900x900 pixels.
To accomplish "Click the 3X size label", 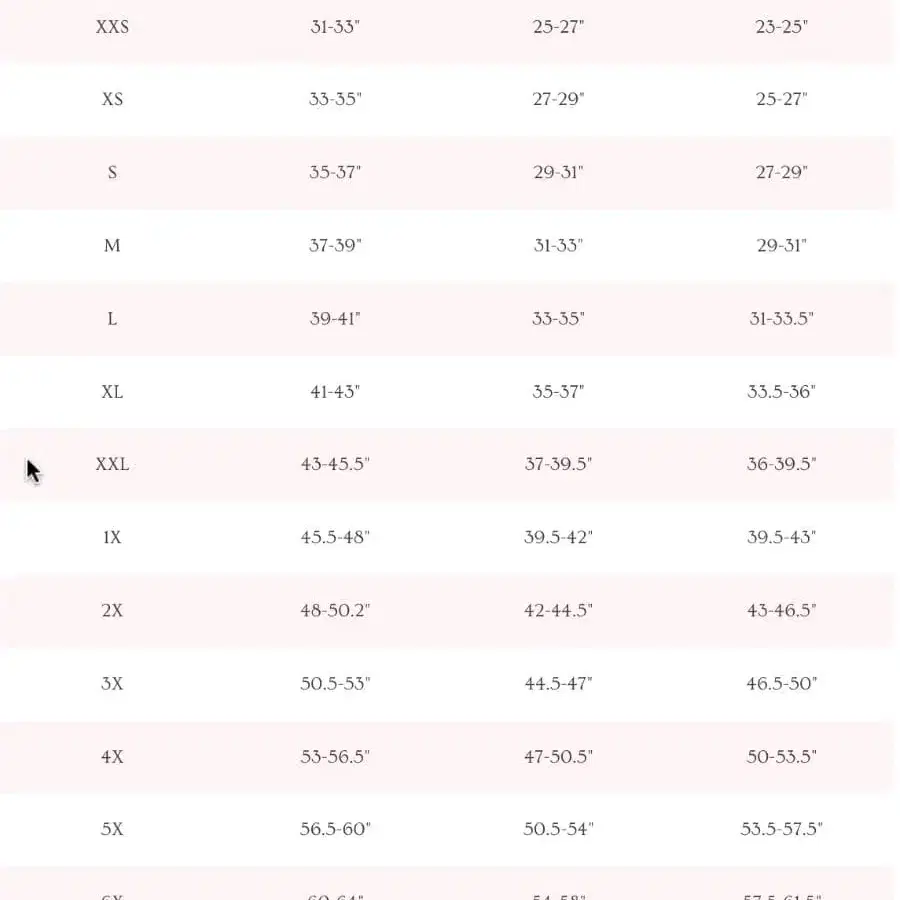I will tap(112, 684).
